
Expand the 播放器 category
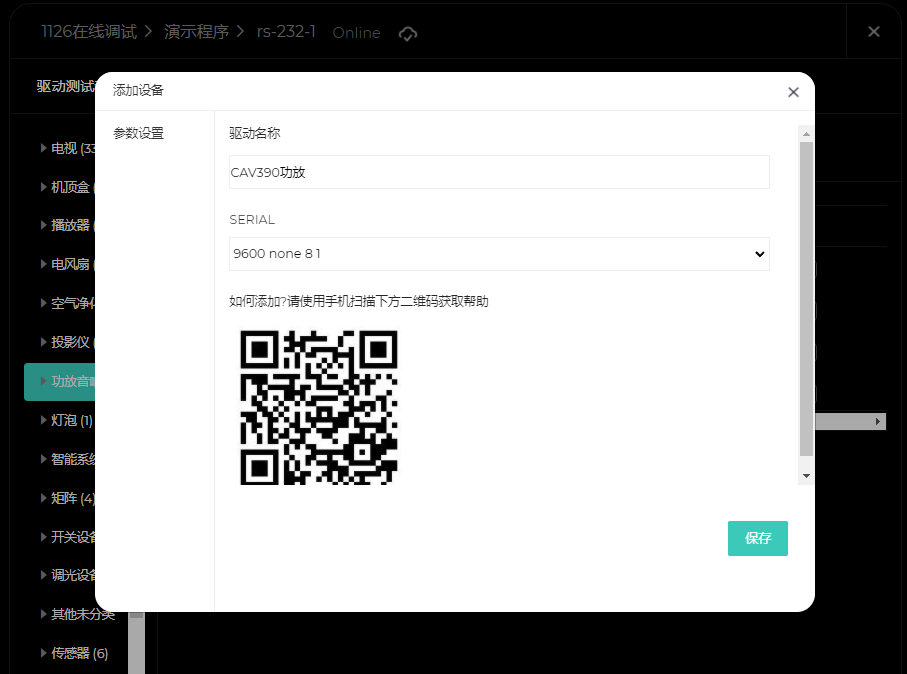click(x=43, y=225)
